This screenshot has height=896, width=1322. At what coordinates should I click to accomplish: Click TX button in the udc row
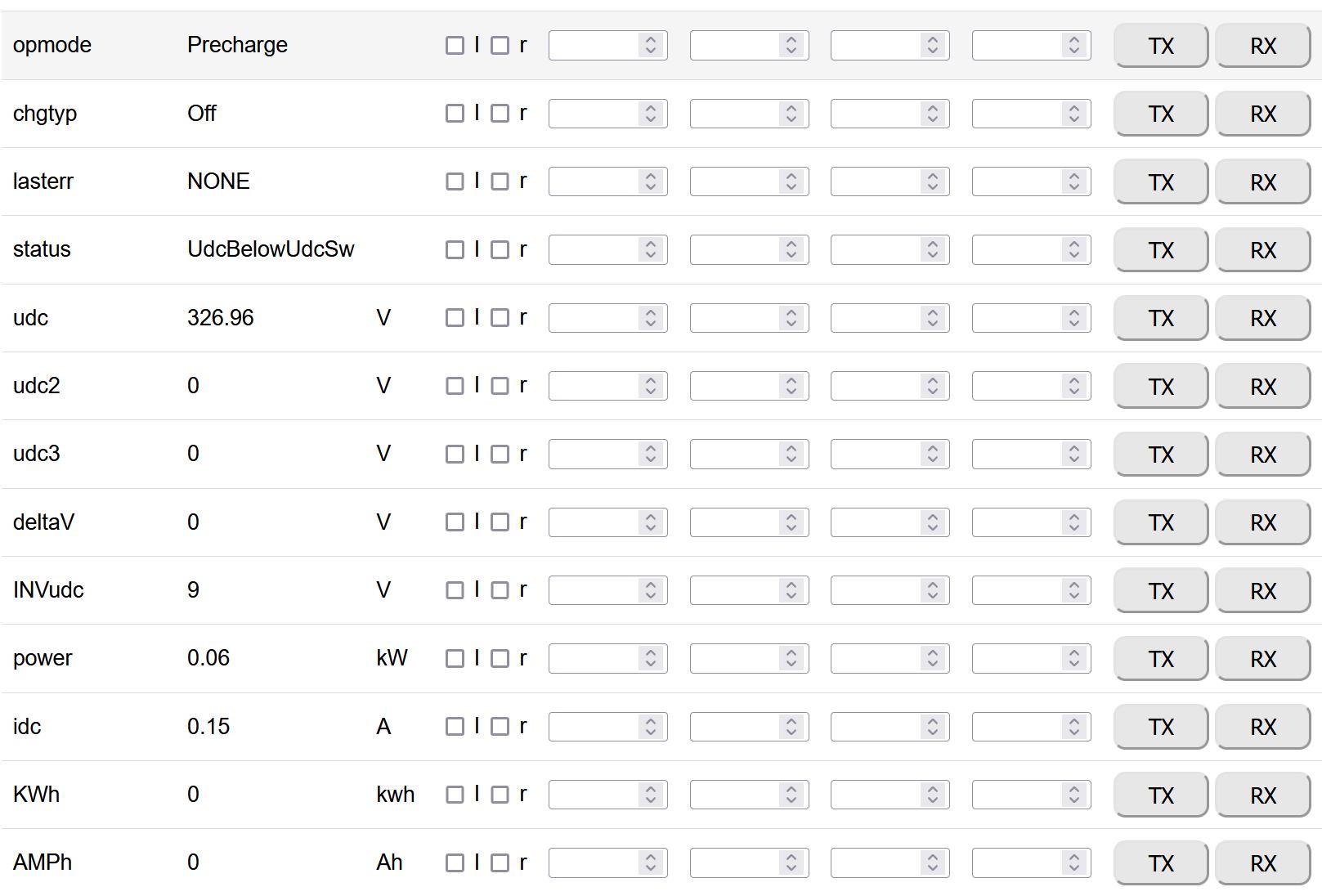point(1160,318)
